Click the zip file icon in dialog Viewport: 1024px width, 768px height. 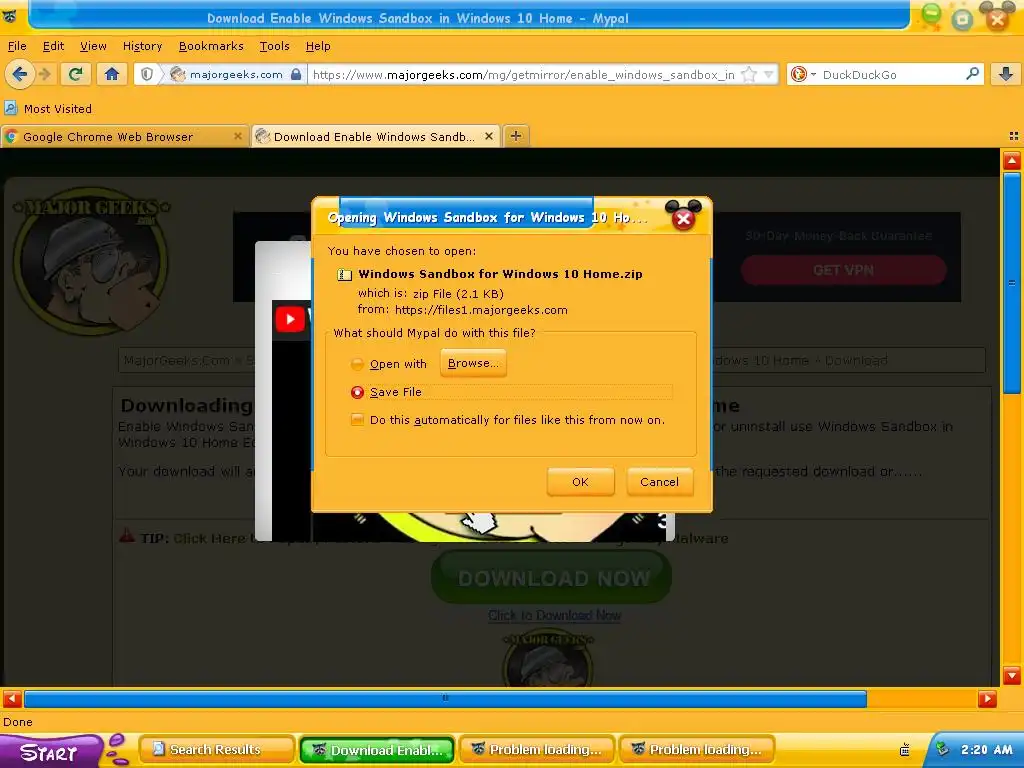point(344,274)
